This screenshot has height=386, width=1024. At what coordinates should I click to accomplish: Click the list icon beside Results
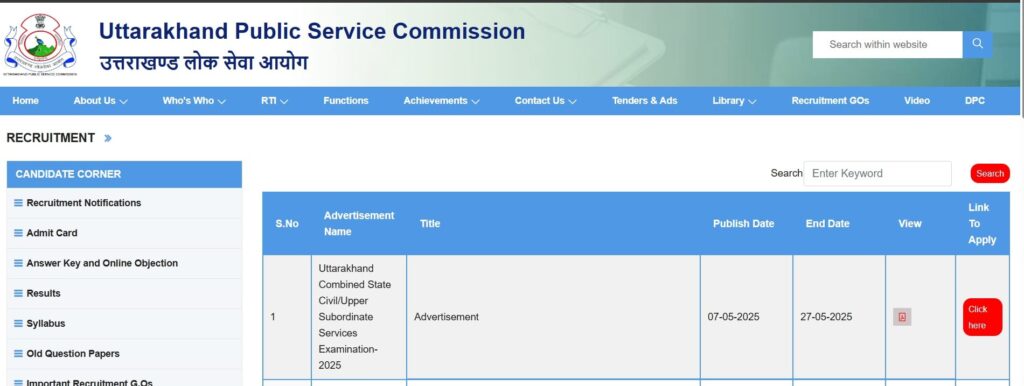(x=18, y=293)
